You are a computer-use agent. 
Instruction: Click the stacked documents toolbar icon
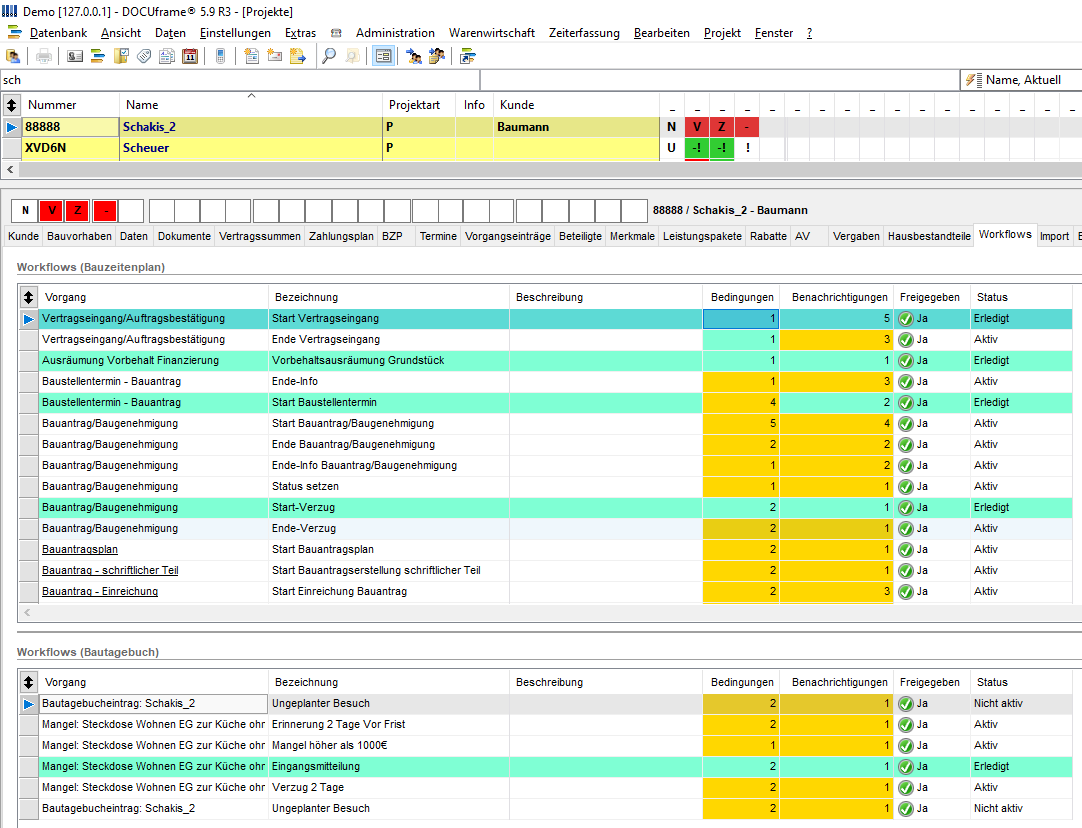point(167,57)
